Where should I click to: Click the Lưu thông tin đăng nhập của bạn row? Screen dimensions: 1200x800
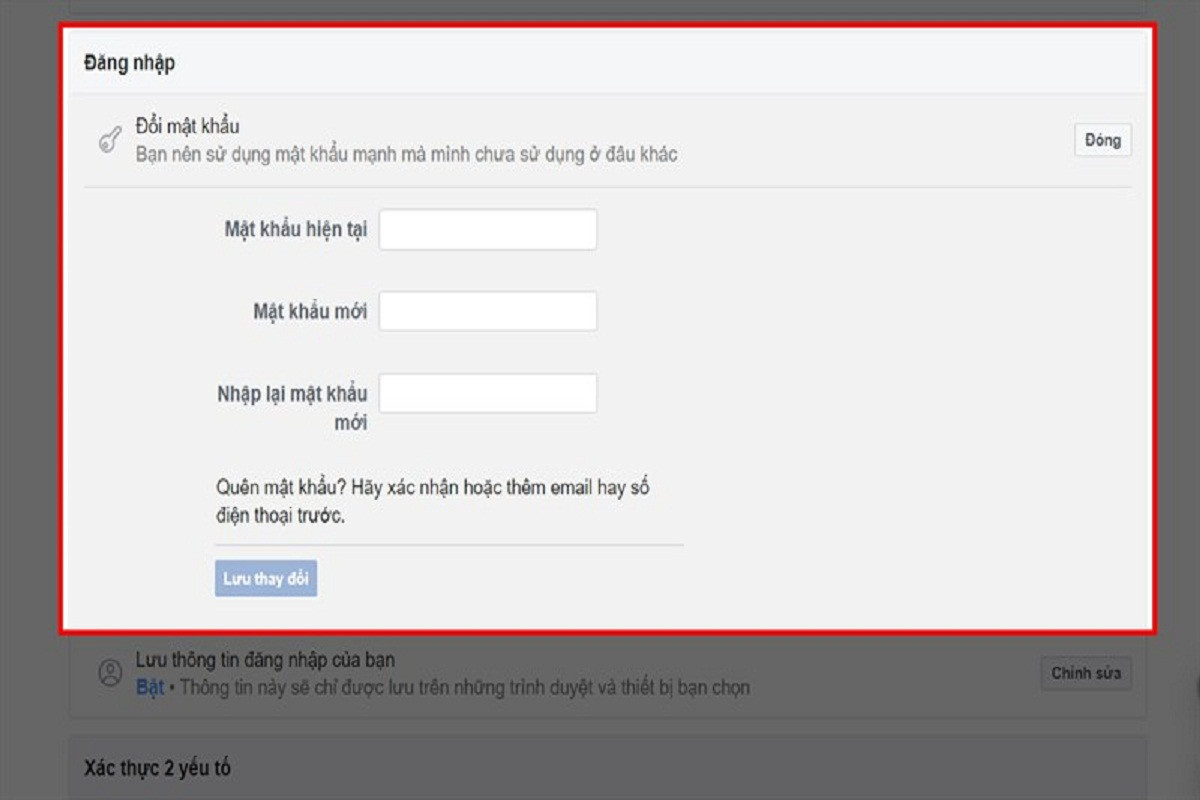click(x=608, y=673)
